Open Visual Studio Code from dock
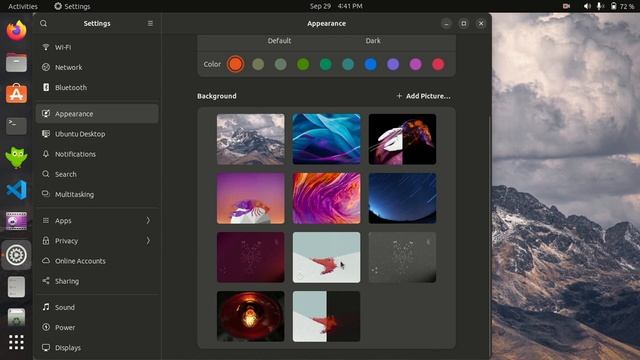Screen dimensions: 640x360 point(16,190)
